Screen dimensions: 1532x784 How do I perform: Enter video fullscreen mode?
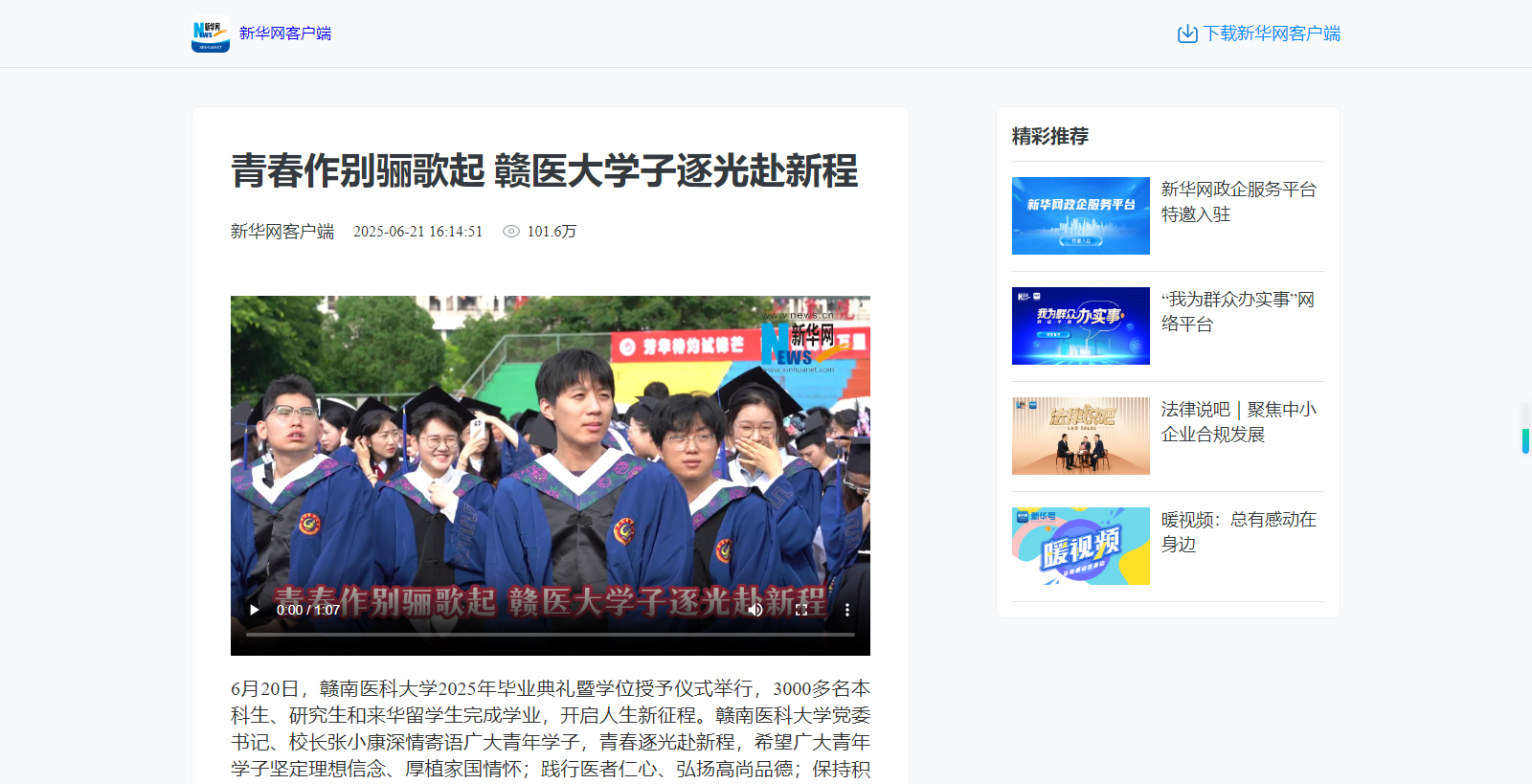[801, 610]
